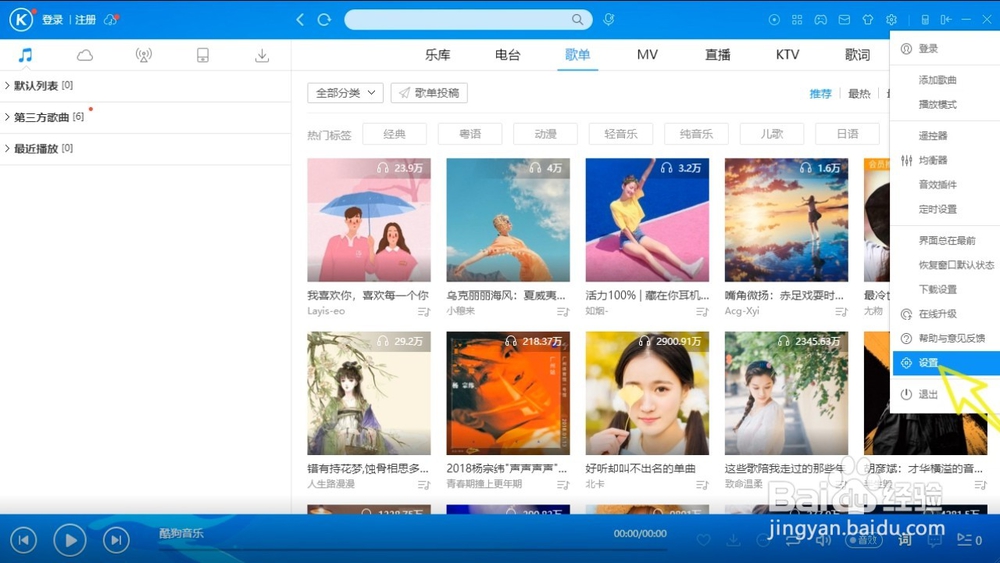Click the KuGou logo avatar
Screen dimensions: 1000x563
[x=21, y=19]
